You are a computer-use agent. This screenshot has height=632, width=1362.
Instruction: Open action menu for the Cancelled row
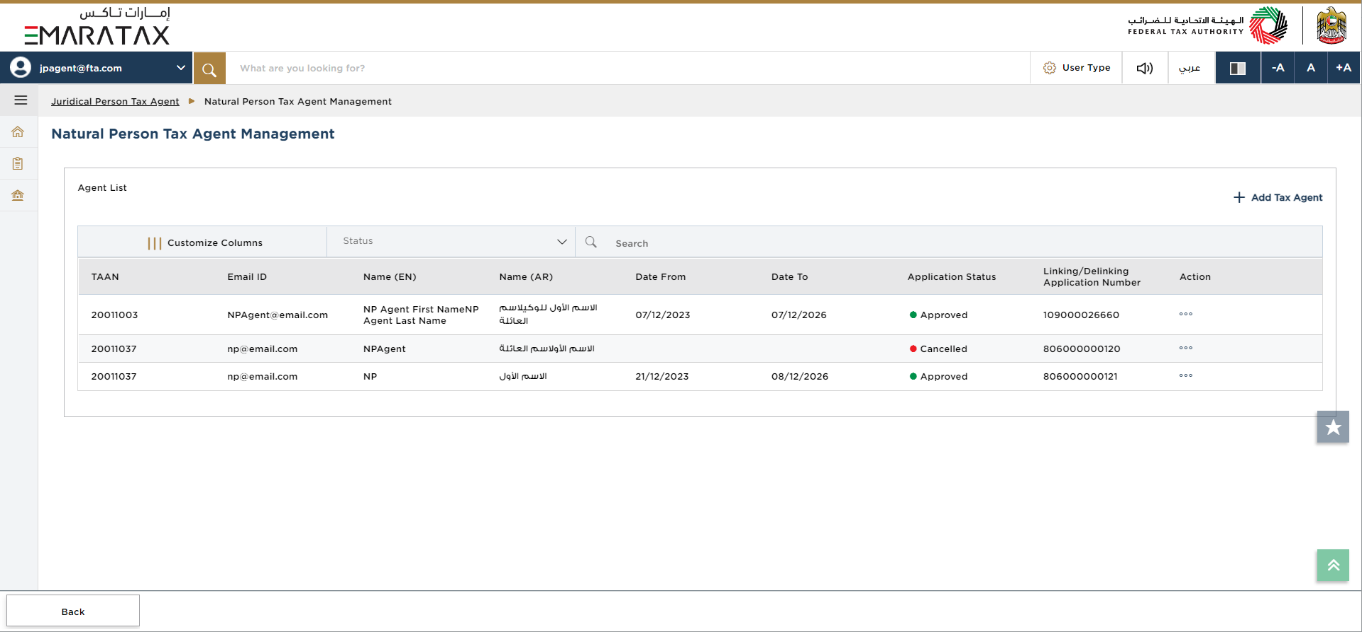(x=1186, y=348)
